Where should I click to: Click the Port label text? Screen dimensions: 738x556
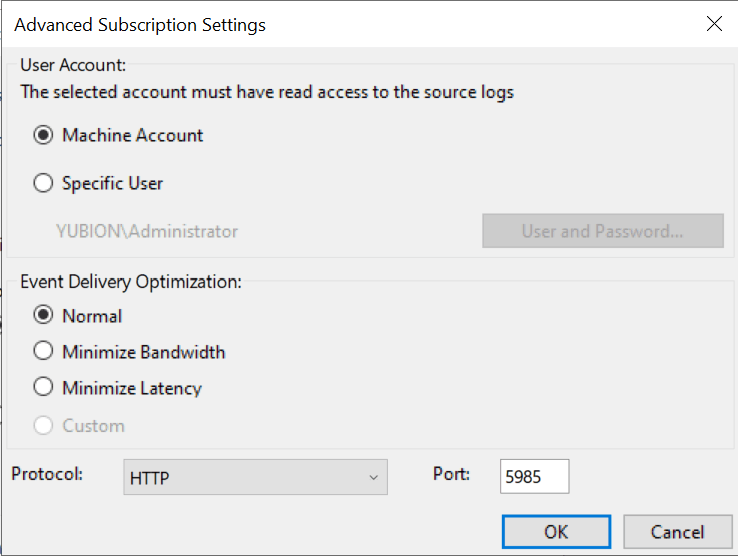451,474
